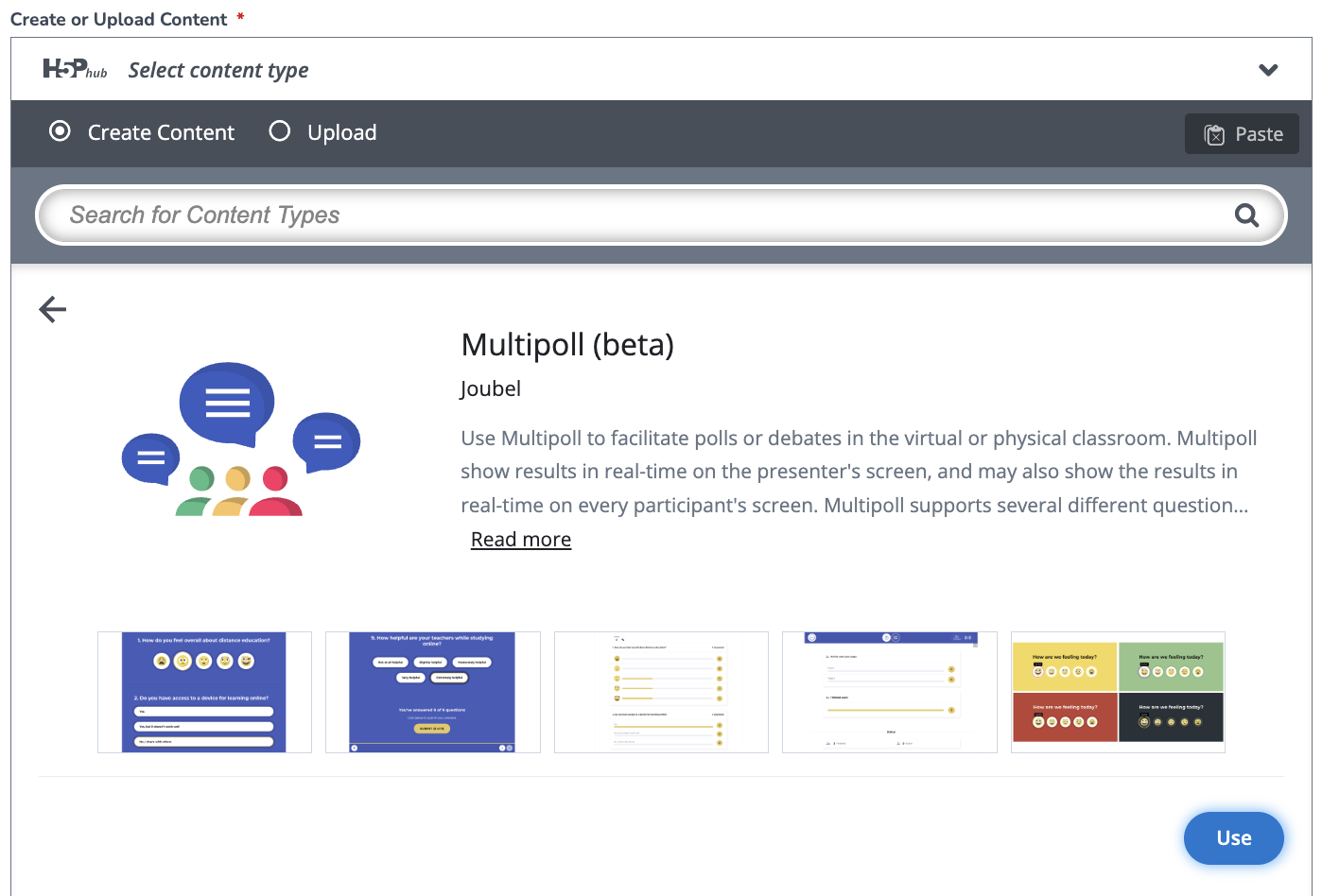The image size is (1322, 896).
Task: Click the back arrow to return to content list
Action: 52,309
